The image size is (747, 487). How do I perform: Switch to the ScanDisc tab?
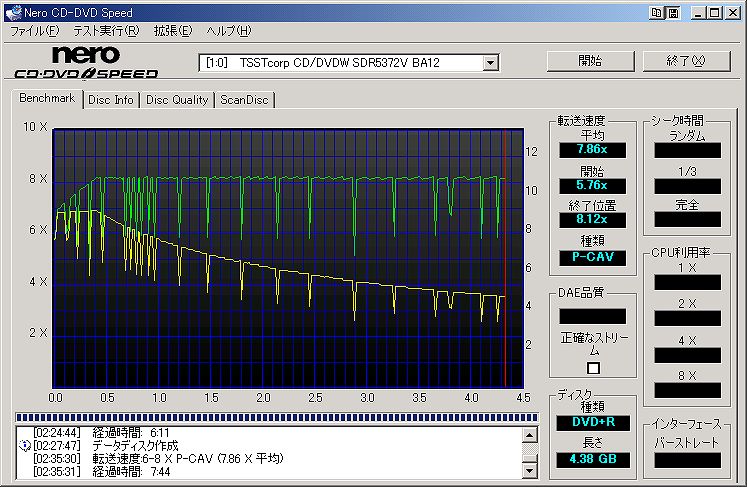coord(244,100)
